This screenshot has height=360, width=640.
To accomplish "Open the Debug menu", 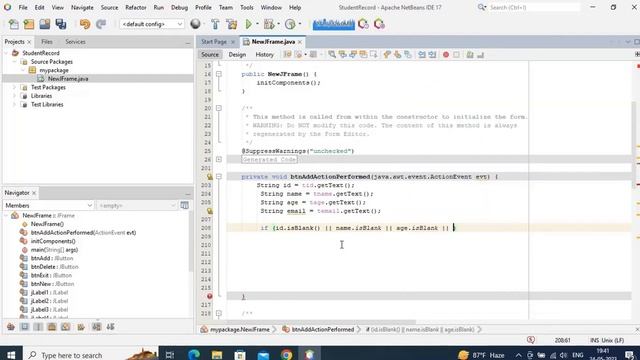I will [179, 7].
